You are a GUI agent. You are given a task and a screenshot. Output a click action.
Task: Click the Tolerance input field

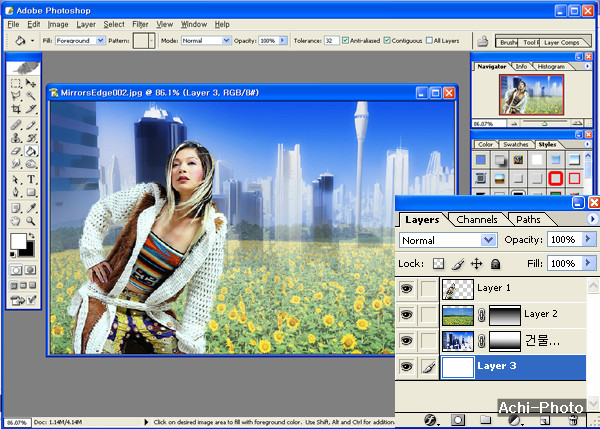(331, 41)
